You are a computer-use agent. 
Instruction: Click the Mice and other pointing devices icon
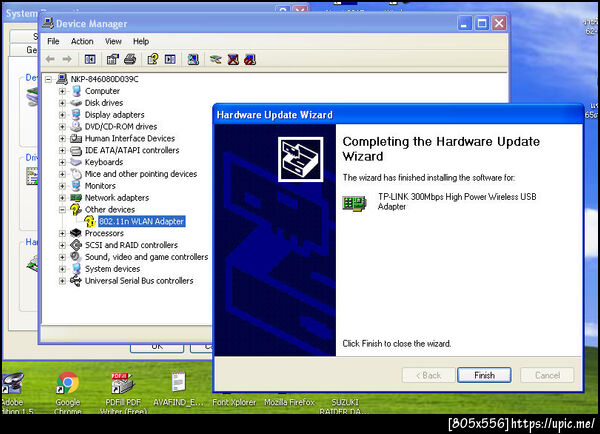point(76,174)
